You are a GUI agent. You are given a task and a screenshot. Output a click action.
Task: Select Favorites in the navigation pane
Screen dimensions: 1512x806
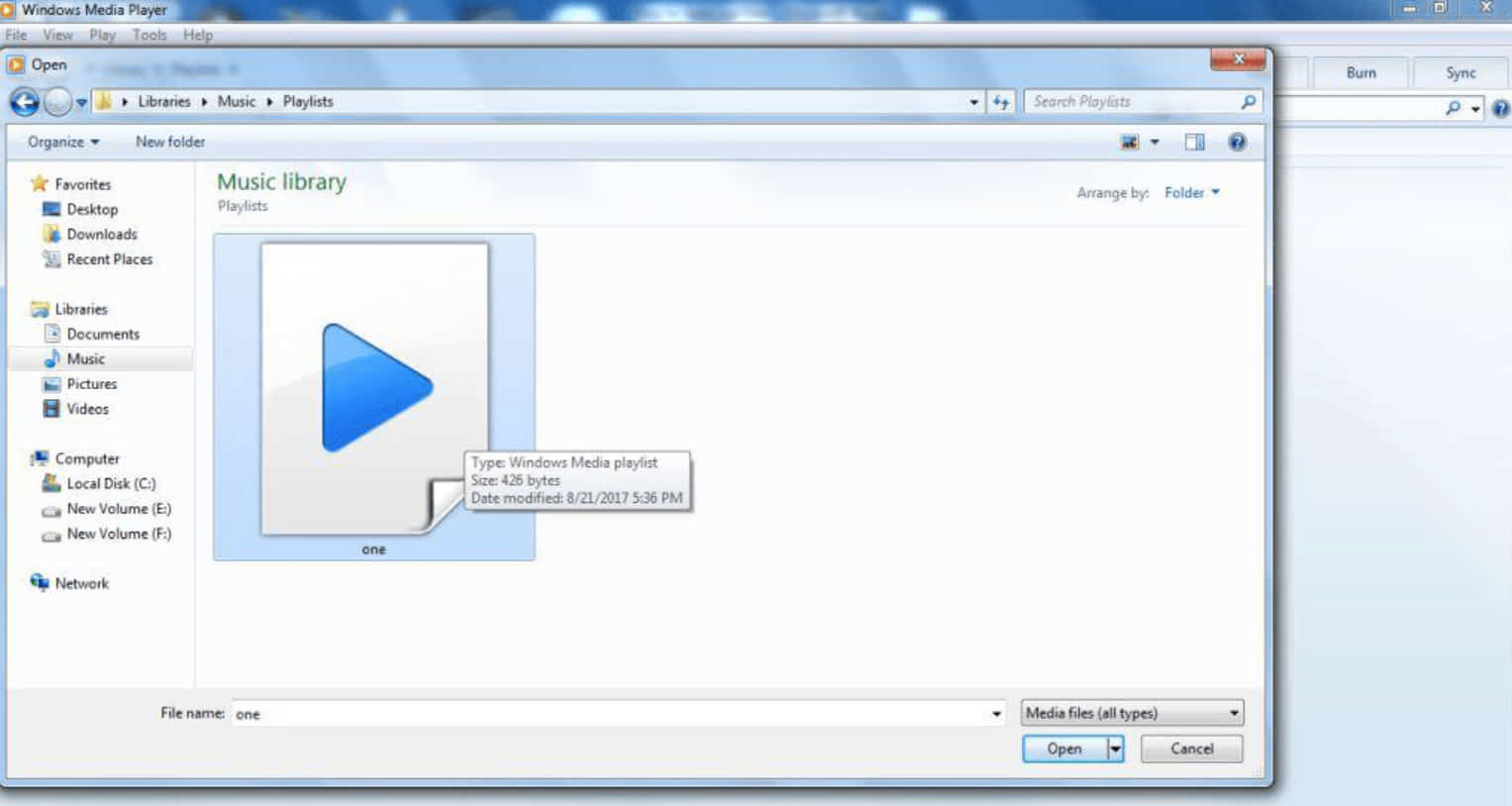click(83, 184)
